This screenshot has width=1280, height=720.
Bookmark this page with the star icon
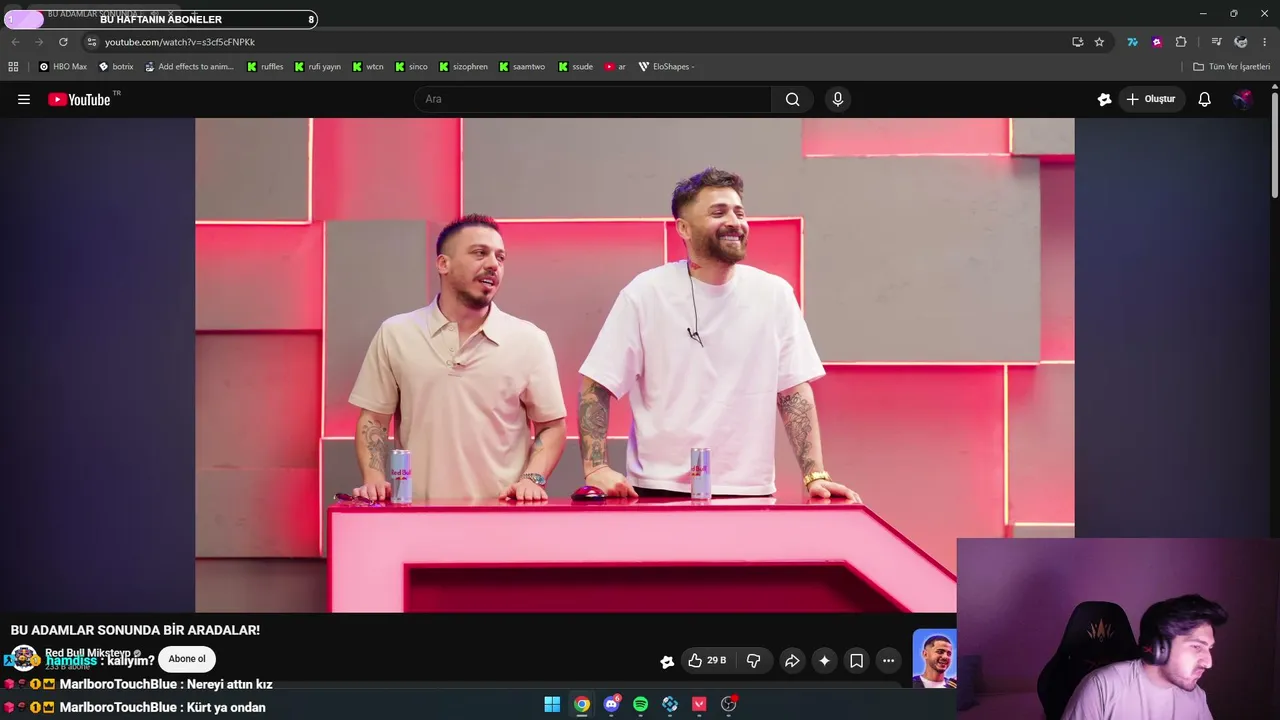(1099, 42)
